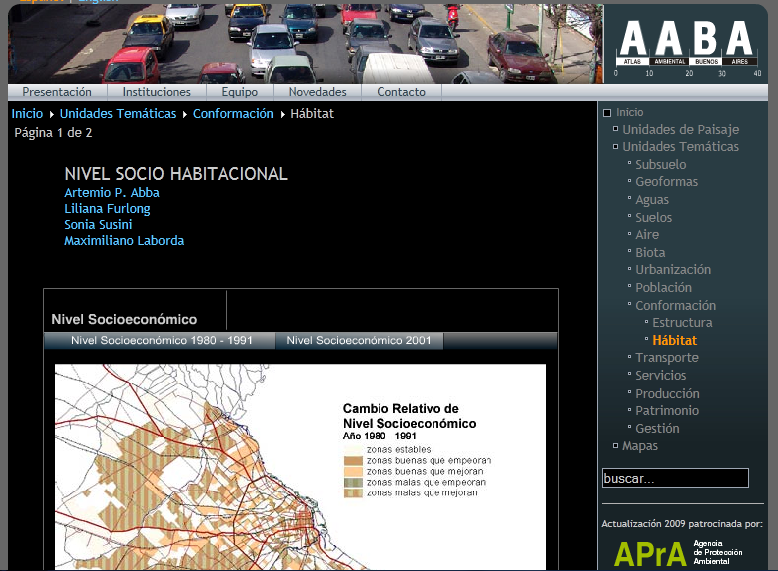Open the Subsuelo sidebar entry
778x571 pixels.
[x=660, y=164]
